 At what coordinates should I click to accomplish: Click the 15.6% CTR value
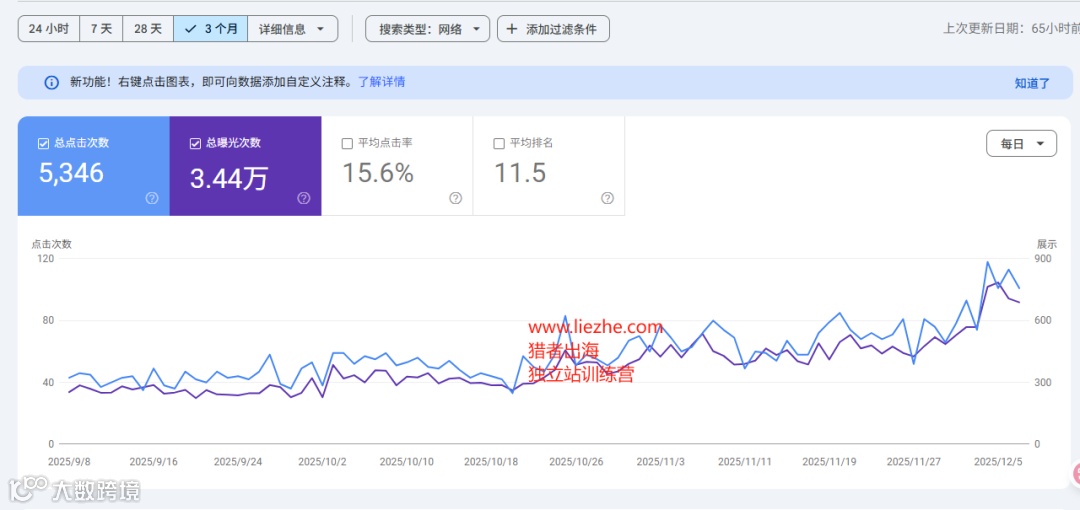378,173
